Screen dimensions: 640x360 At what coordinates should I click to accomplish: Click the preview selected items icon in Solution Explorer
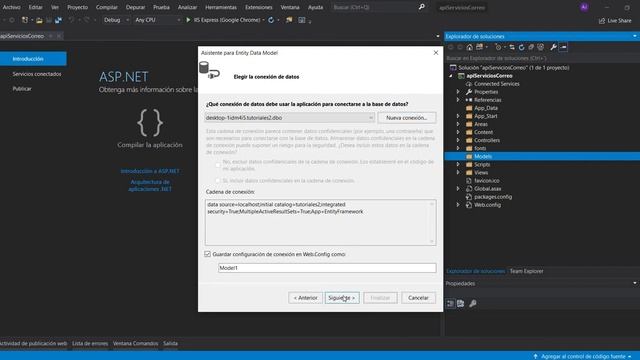[563, 47]
